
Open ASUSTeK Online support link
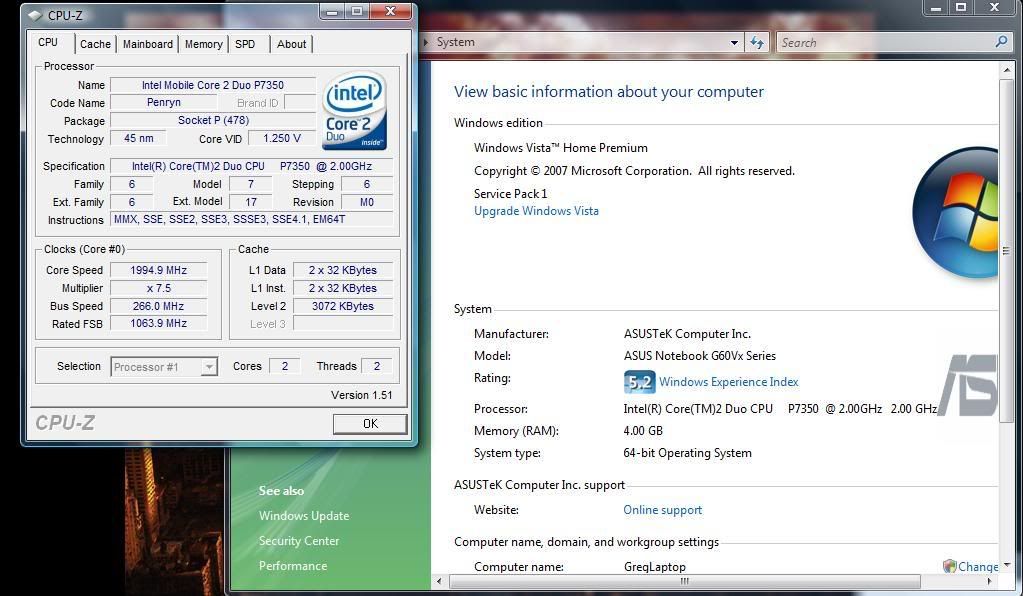[x=662, y=510]
